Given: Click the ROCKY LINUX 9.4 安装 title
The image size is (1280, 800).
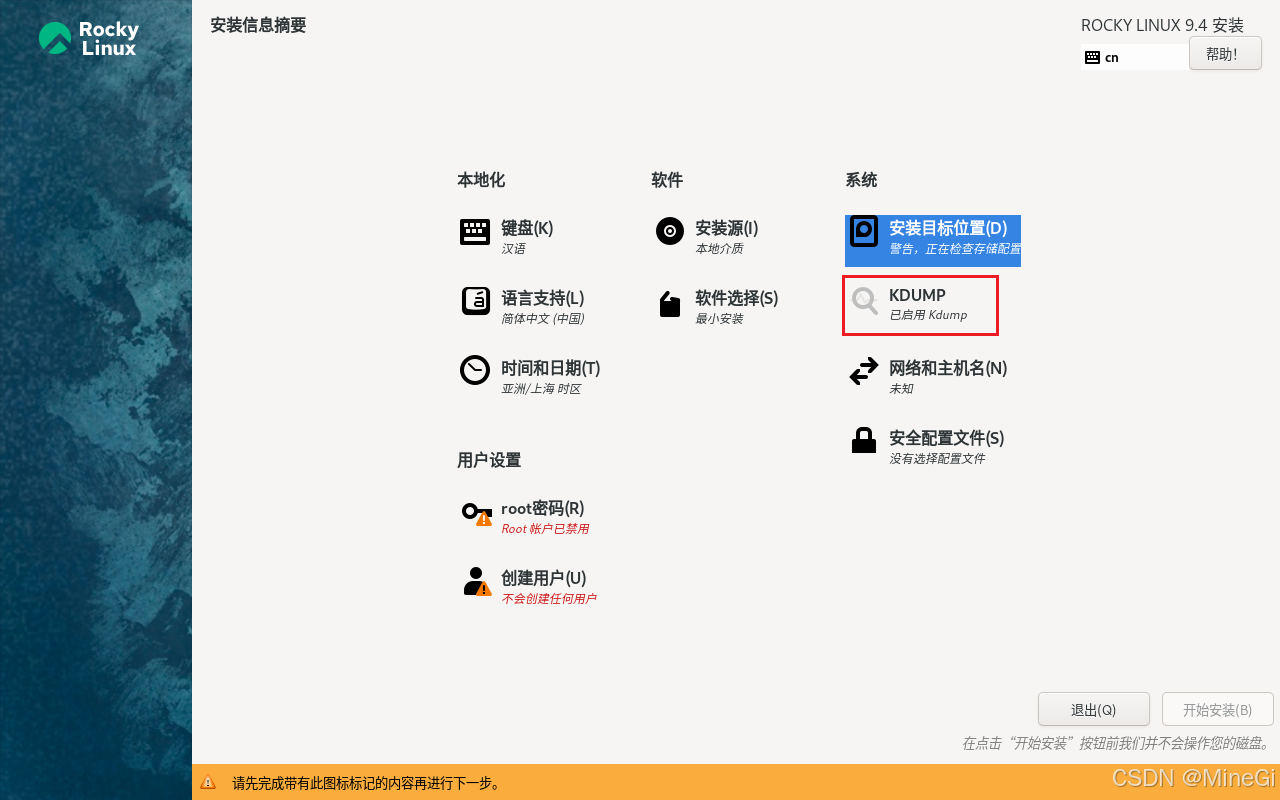Looking at the screenshot, I should [x=1162, y=25].
